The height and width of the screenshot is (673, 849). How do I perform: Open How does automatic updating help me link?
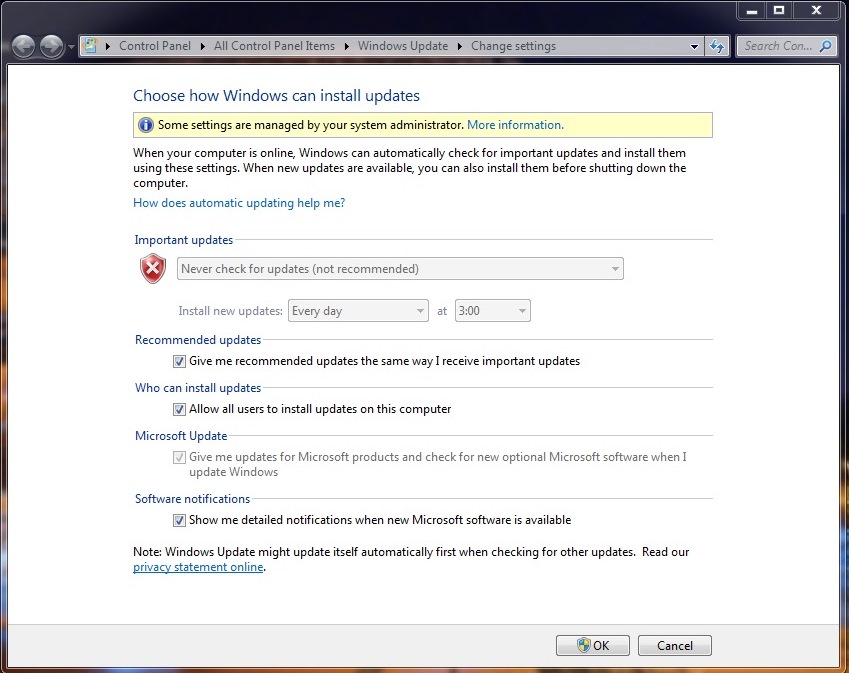[239, 203]
